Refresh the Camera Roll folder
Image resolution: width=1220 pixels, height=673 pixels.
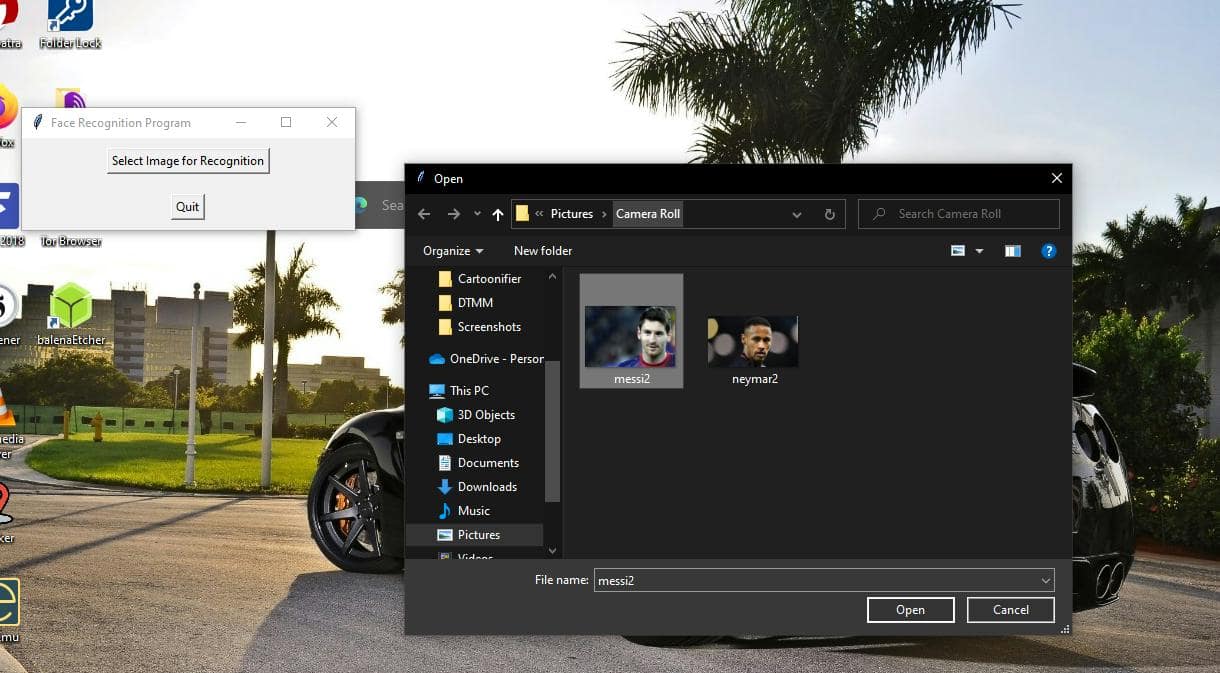coord(829,214)
